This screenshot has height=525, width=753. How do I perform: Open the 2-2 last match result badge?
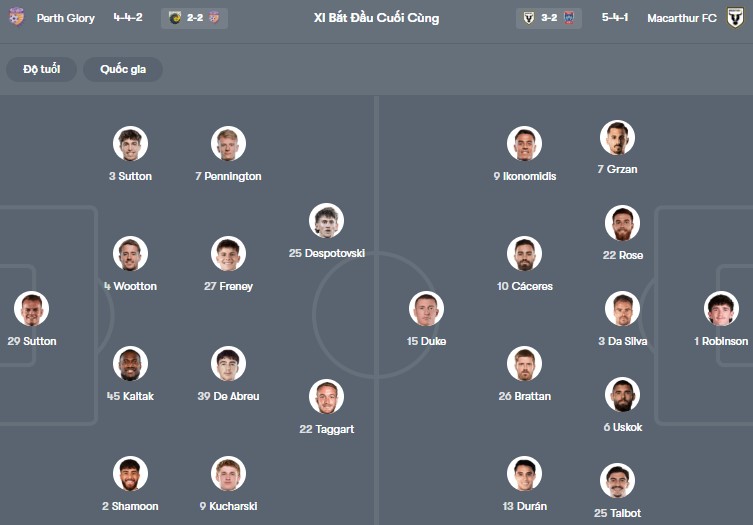click(x=194, y=18)
